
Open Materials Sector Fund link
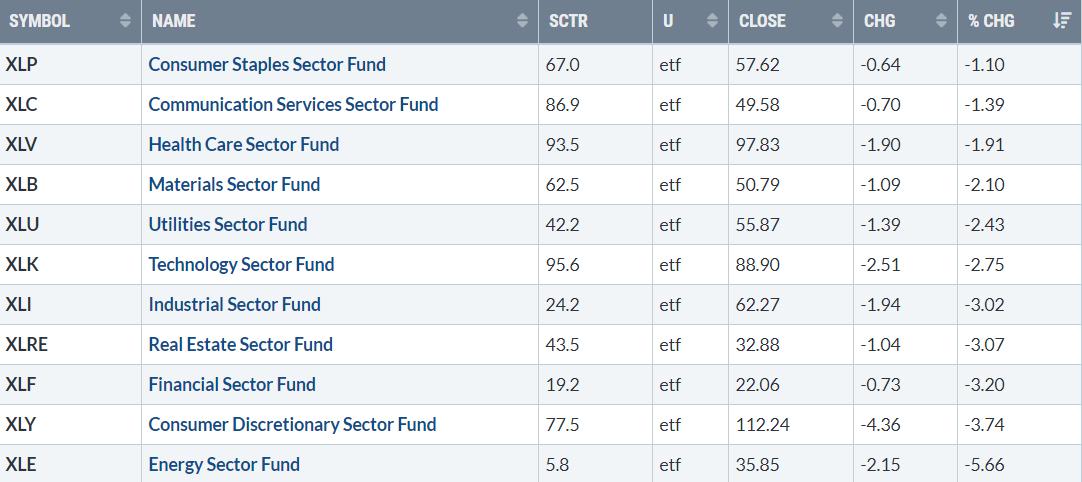click(234, 184)
